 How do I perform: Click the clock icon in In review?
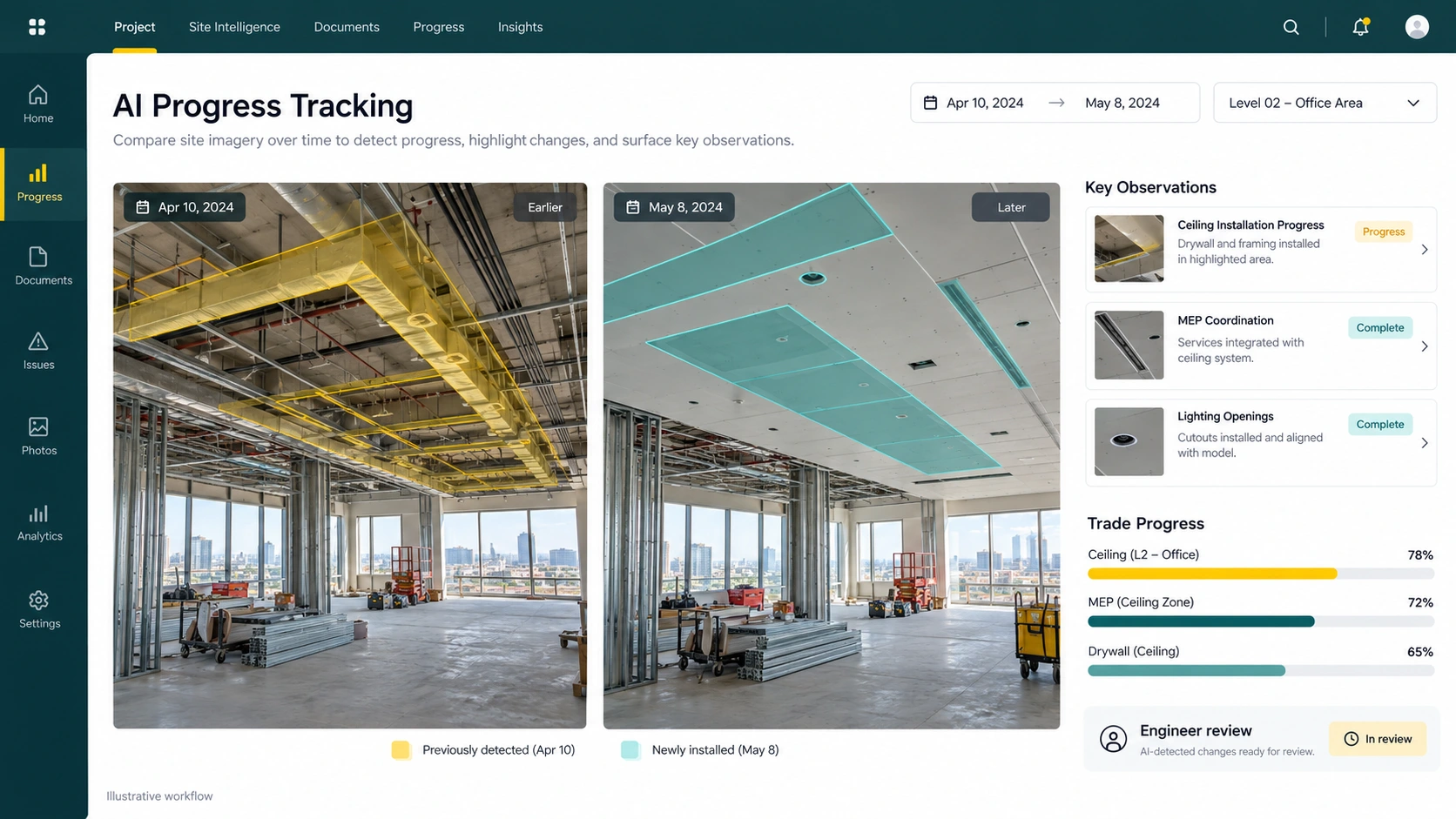click(1351, 739)
